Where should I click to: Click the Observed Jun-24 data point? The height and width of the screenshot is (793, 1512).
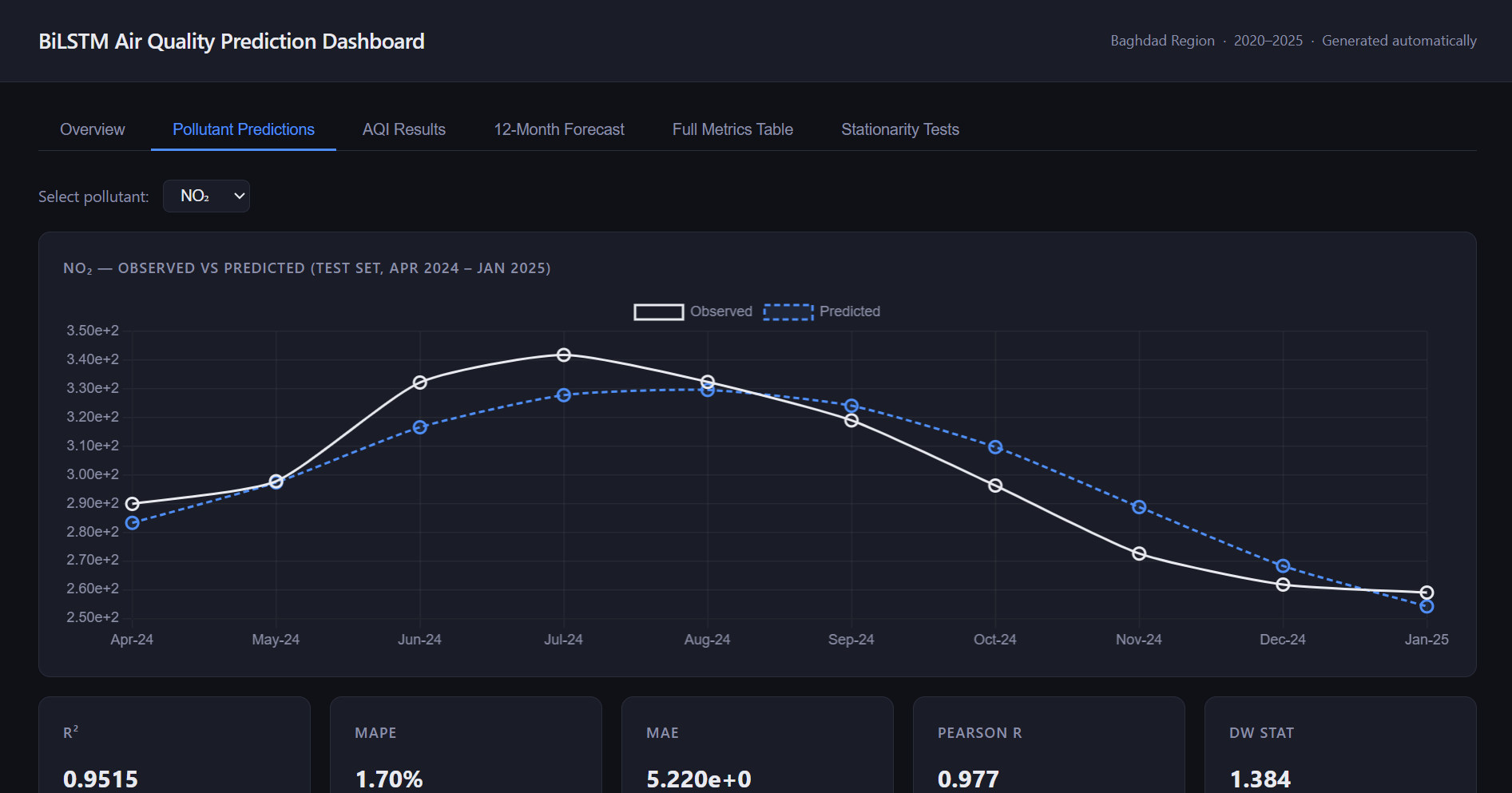coord(420,383)
